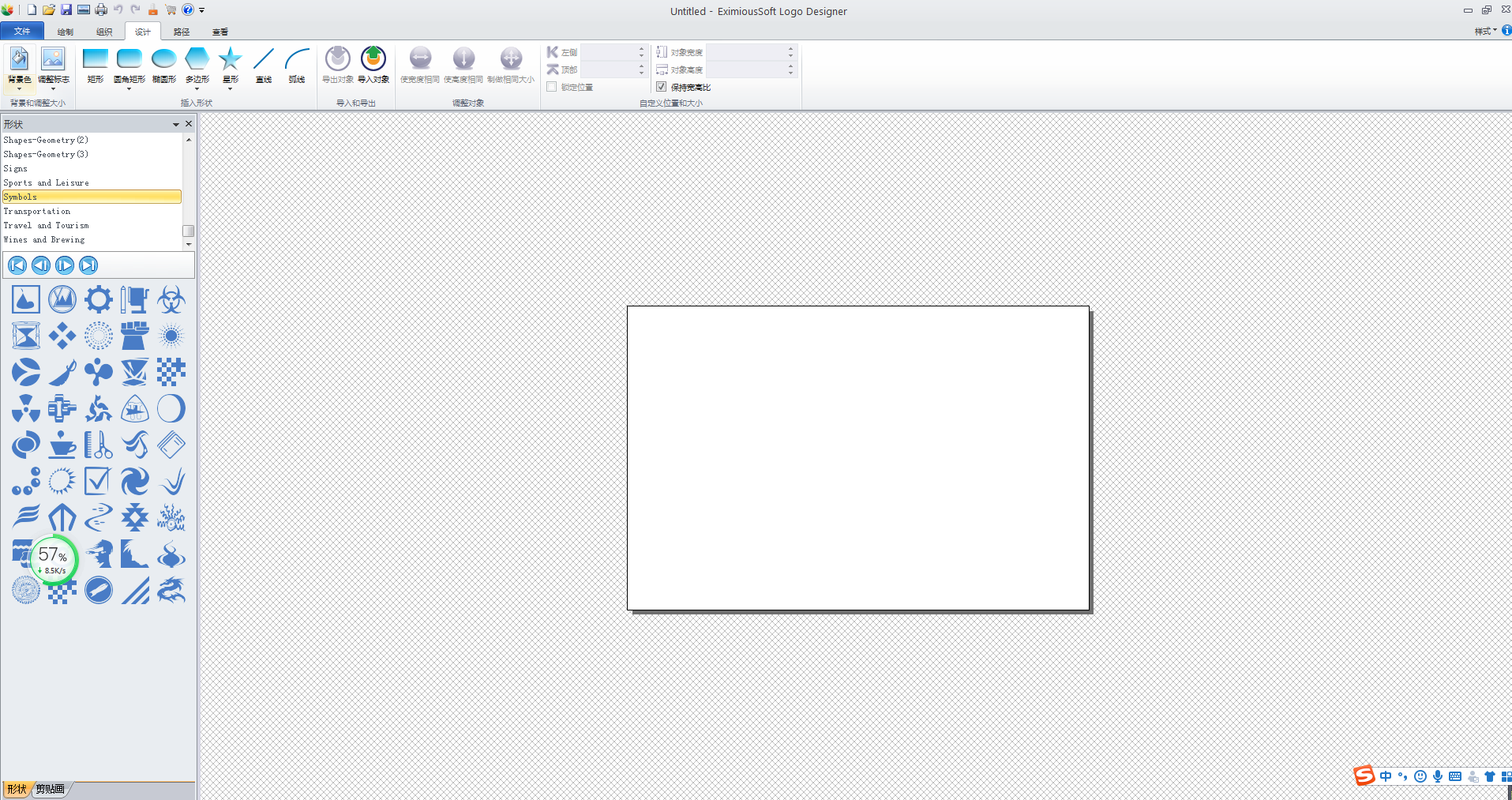Go to first page of shapes
Image resolution: width=1512 pixels, height=800 pixels.
(x=17, y=265)
